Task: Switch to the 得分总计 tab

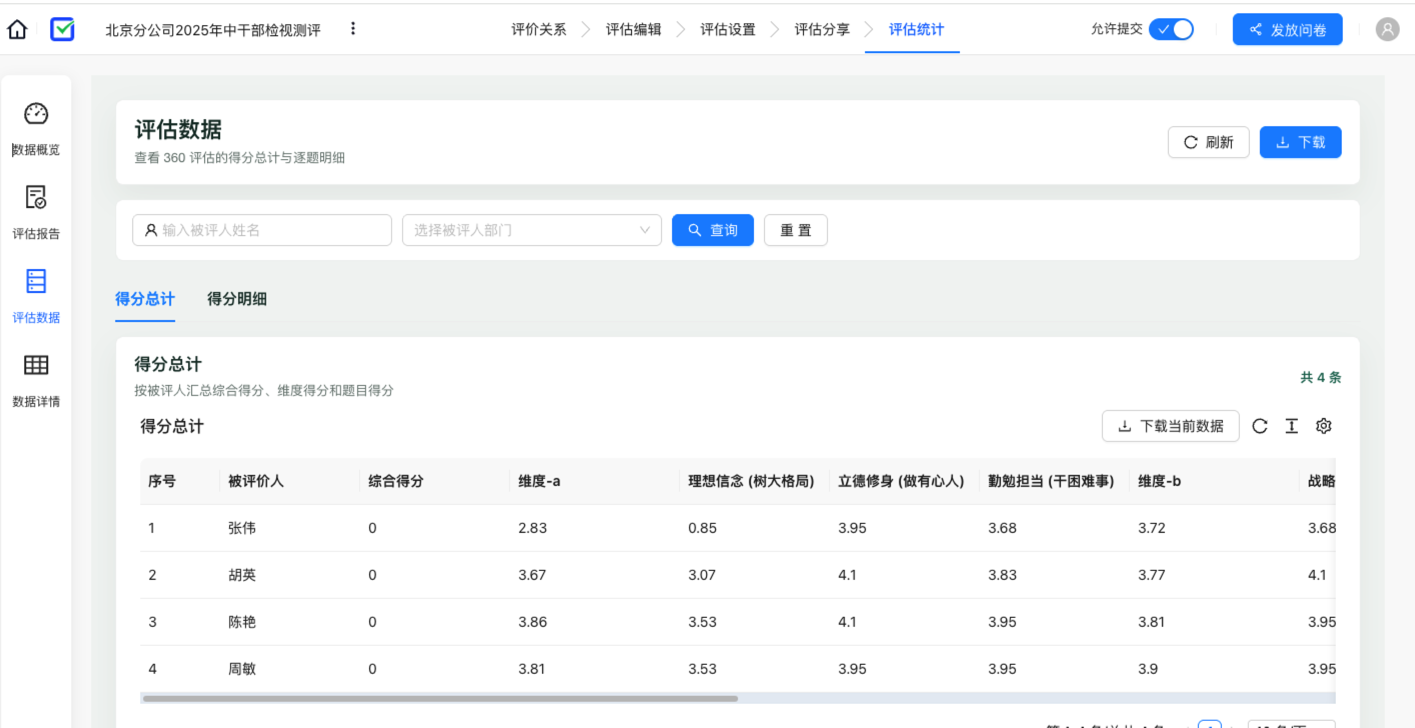Action: pyautogui.click(x=145, y=299)
